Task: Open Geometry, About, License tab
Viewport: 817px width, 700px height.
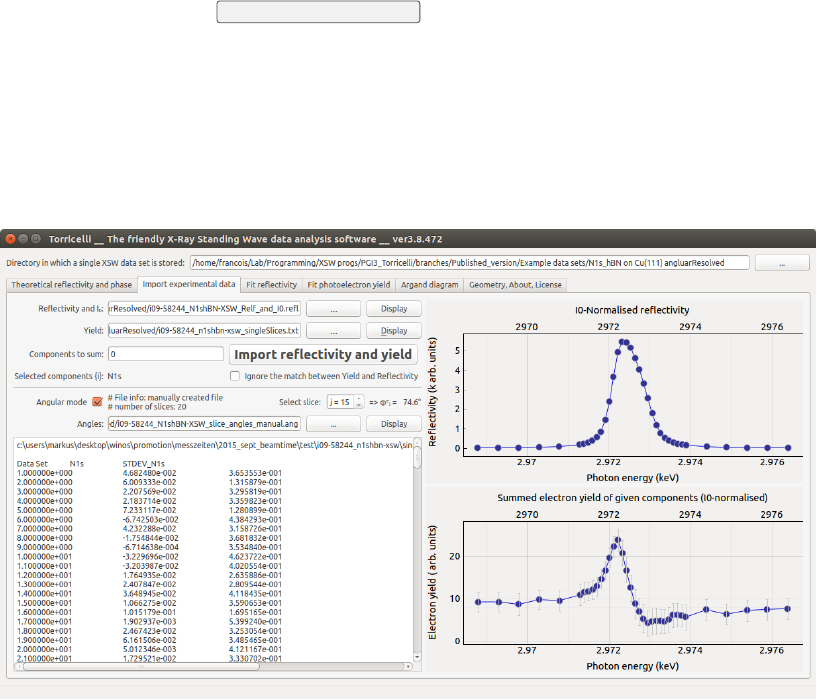Action: [x=515, y=285]
